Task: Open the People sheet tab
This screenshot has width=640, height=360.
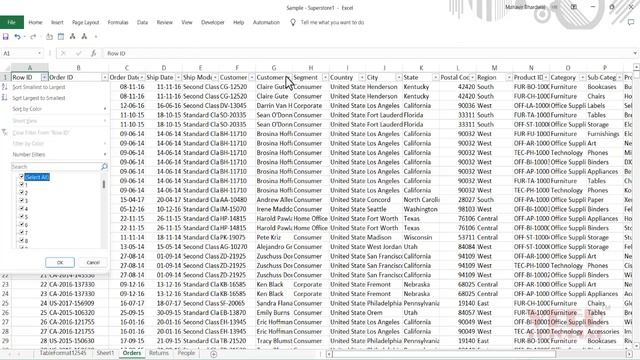Action: [x=186, y=353]
